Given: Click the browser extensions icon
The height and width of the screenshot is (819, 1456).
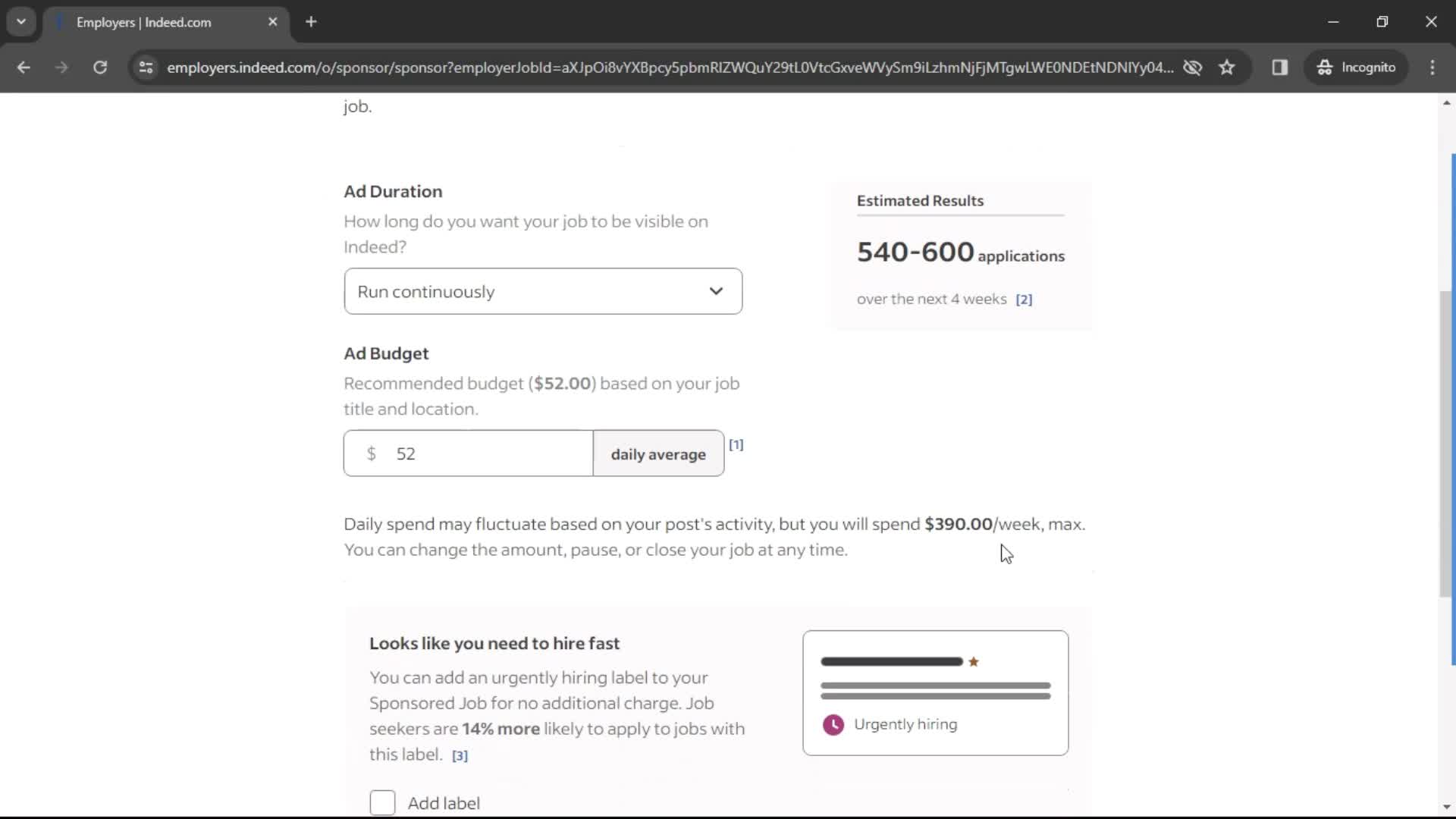Looking at the screenshot, I should pos(1281,68).
